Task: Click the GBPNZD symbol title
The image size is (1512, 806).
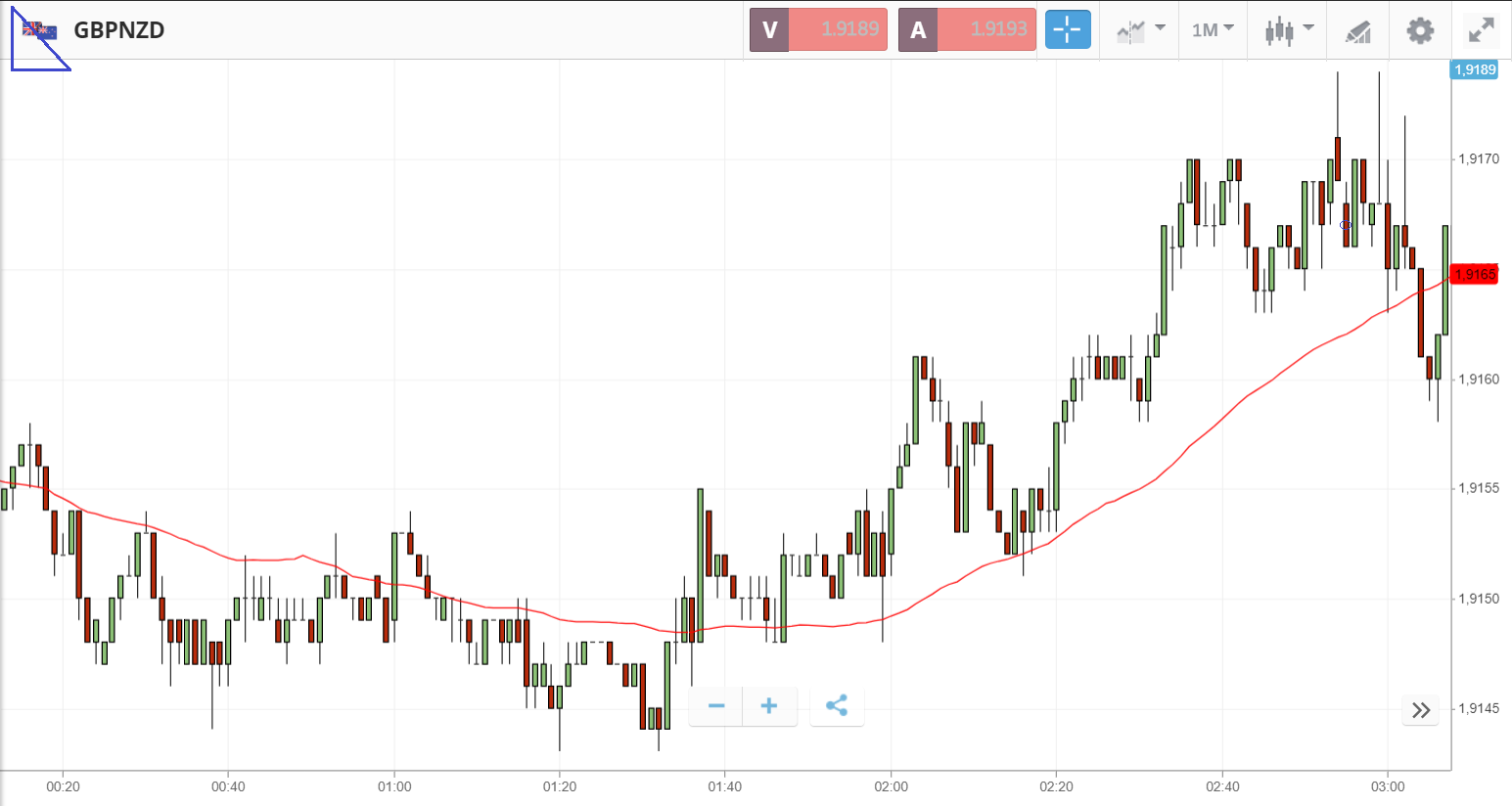Action: click(119, 30)
